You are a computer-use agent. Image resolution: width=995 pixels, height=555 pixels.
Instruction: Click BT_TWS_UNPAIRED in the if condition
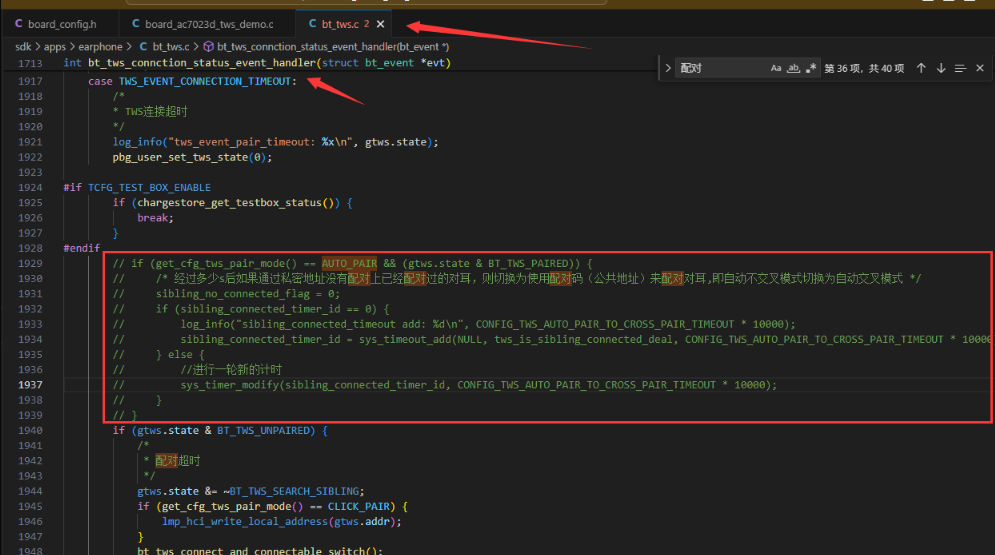pos(263,431)
